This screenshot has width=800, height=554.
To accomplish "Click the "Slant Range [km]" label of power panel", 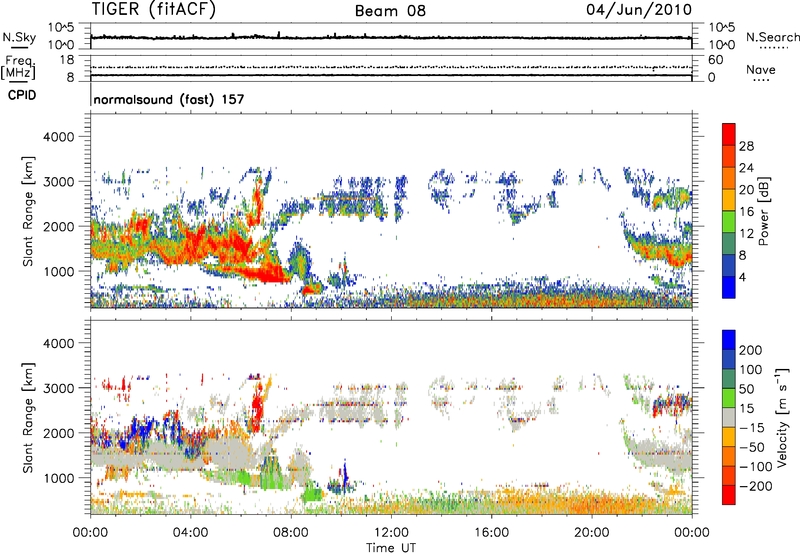I will [28, 211].
